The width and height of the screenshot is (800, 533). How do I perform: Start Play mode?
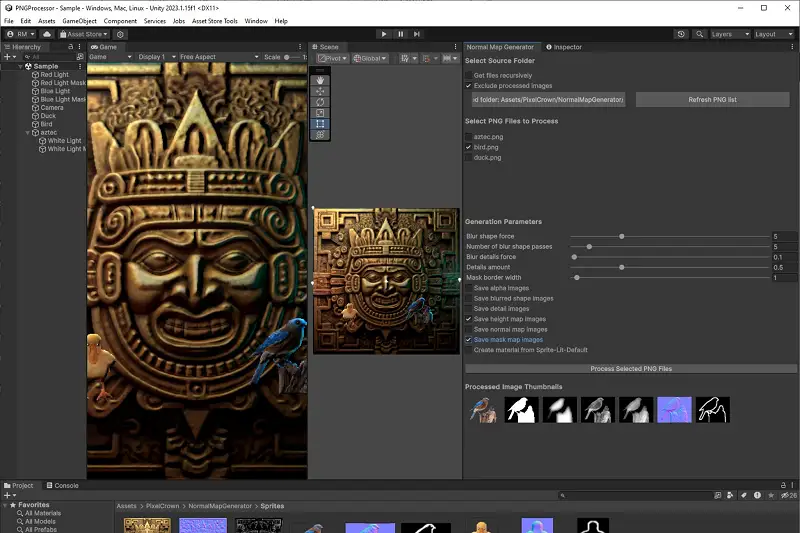click(384, 34)
